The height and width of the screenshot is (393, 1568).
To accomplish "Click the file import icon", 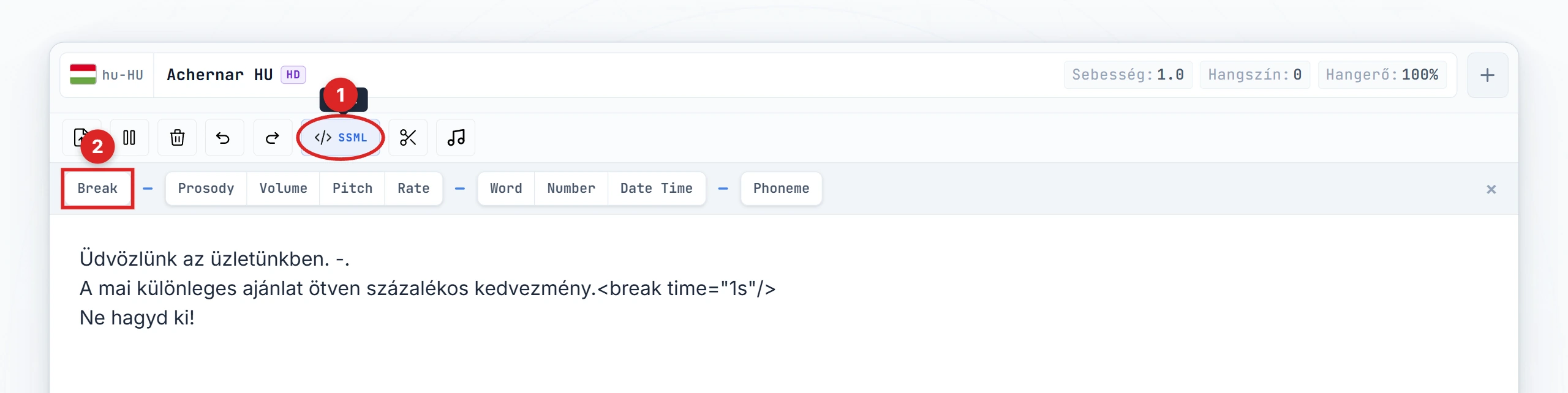I will tap(81, 138).
